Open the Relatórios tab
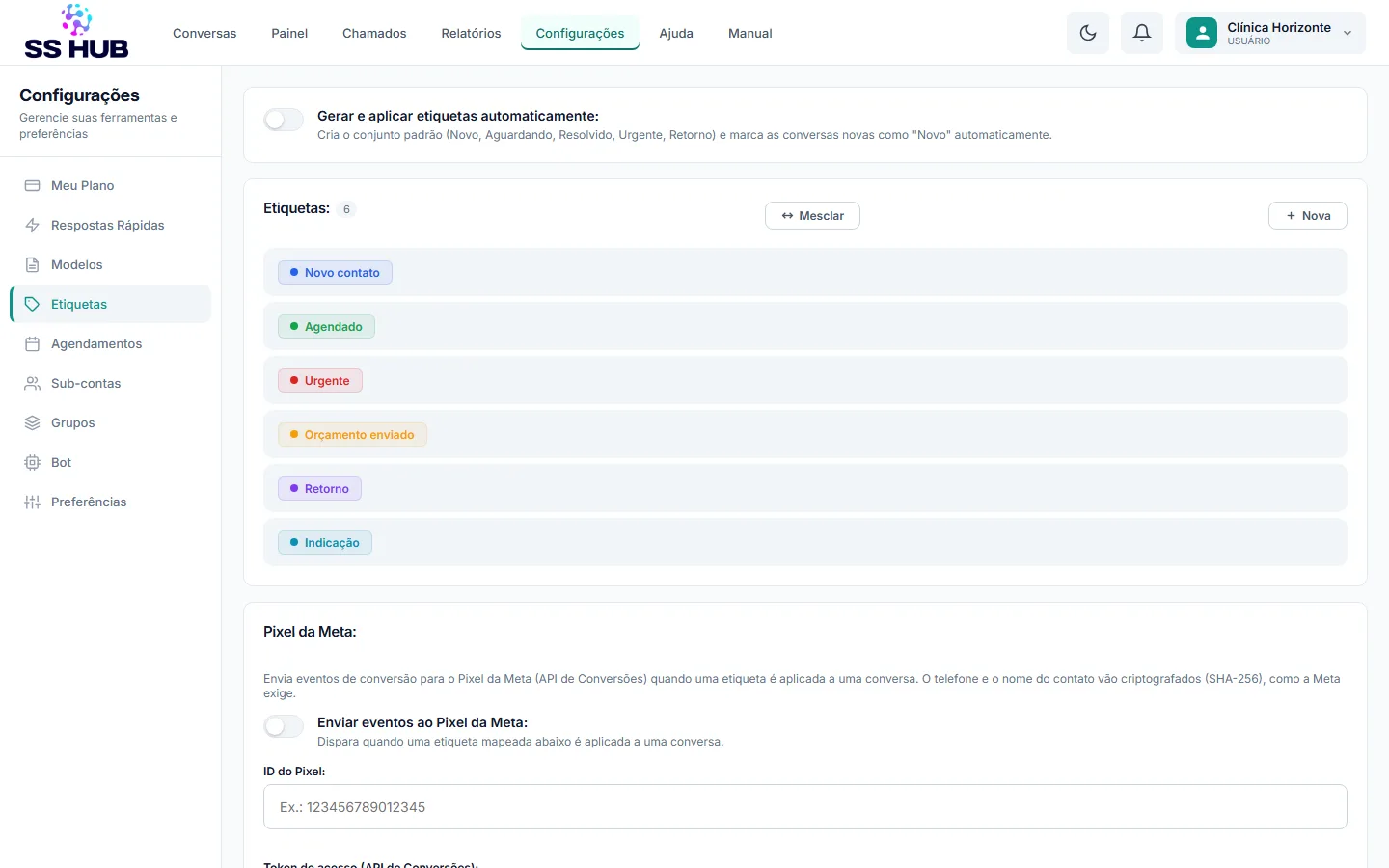 click(471, 33)
